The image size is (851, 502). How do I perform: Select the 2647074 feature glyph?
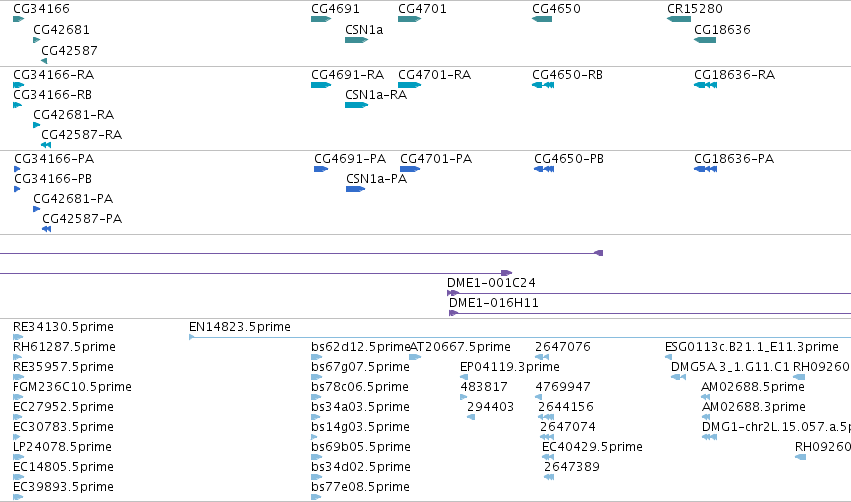pos(547,437)
